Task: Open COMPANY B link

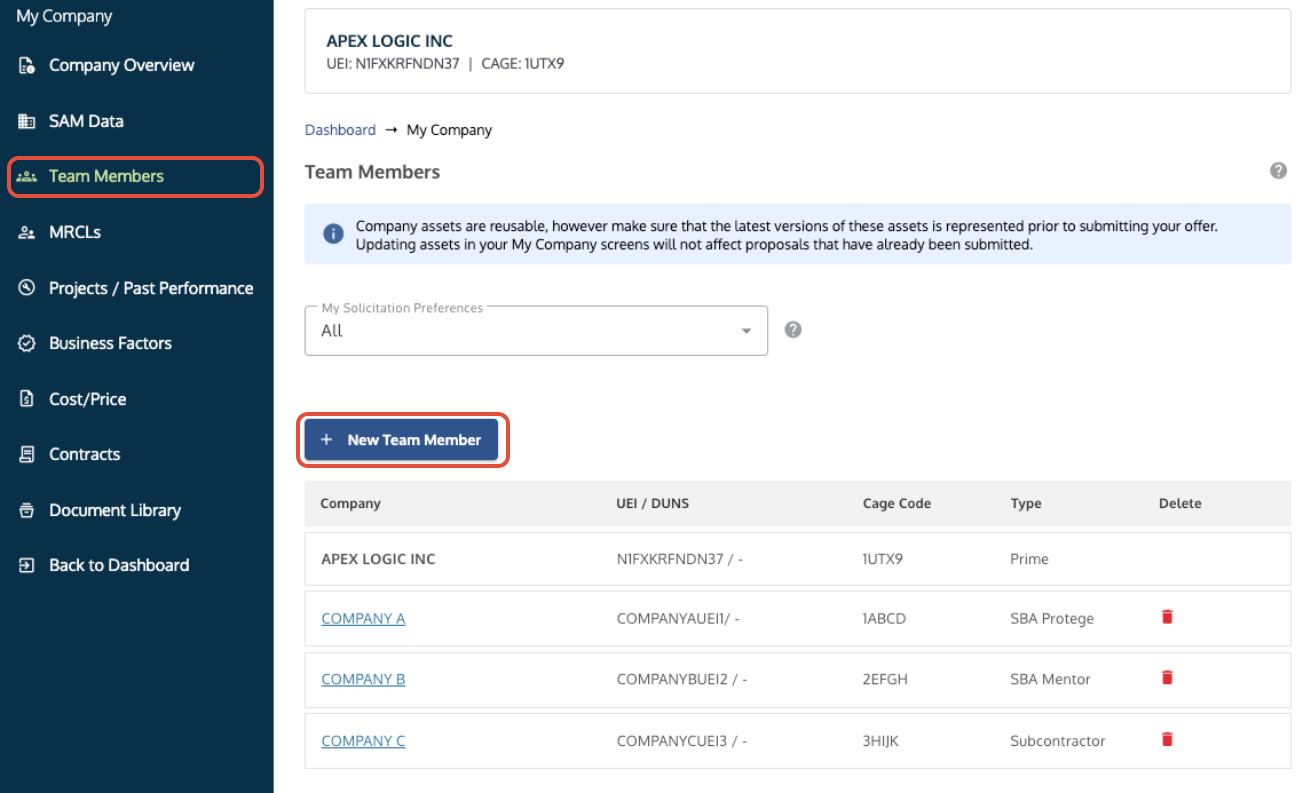Action: [363, 680]
